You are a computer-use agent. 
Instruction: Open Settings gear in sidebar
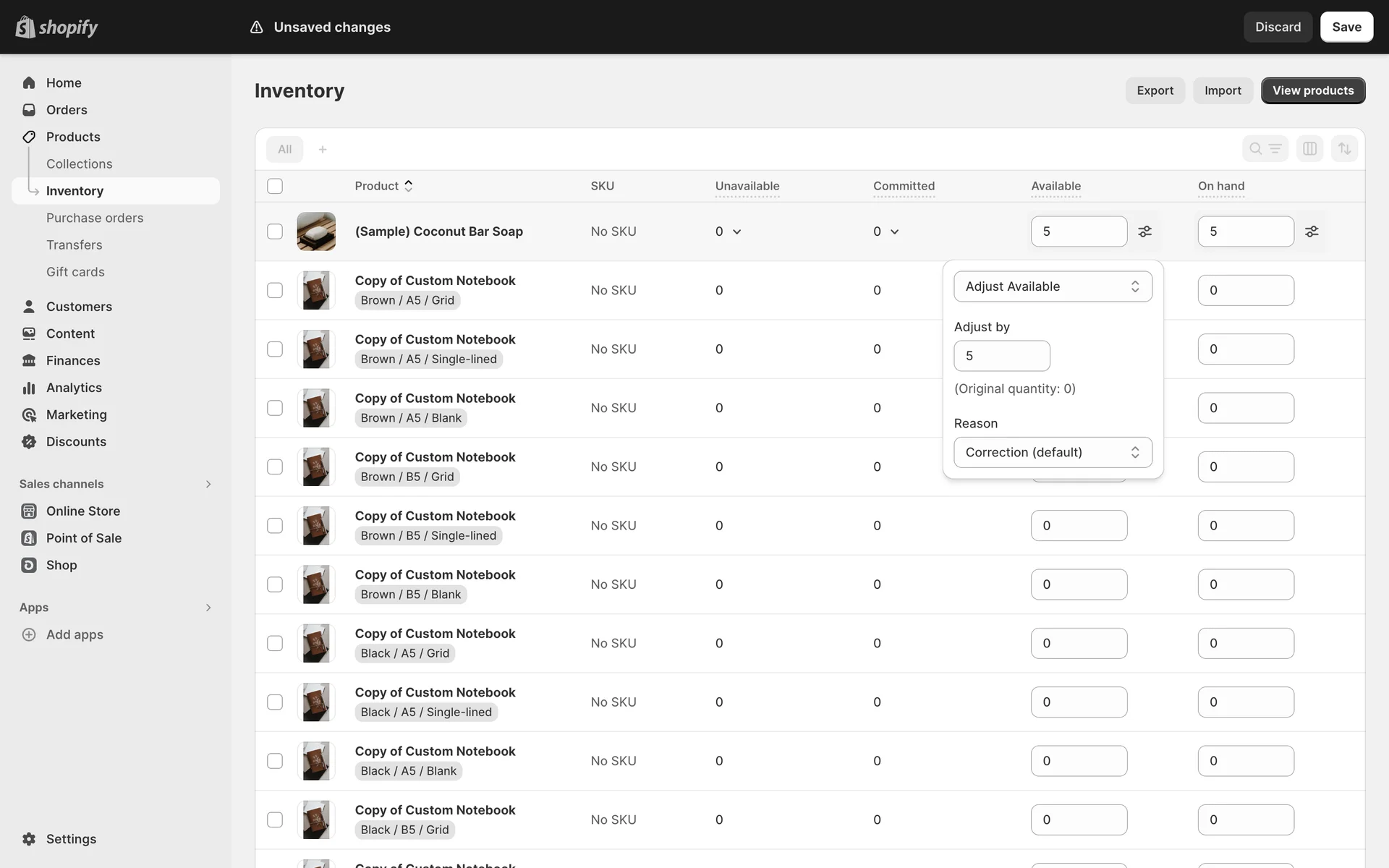[x=29, y=839]
